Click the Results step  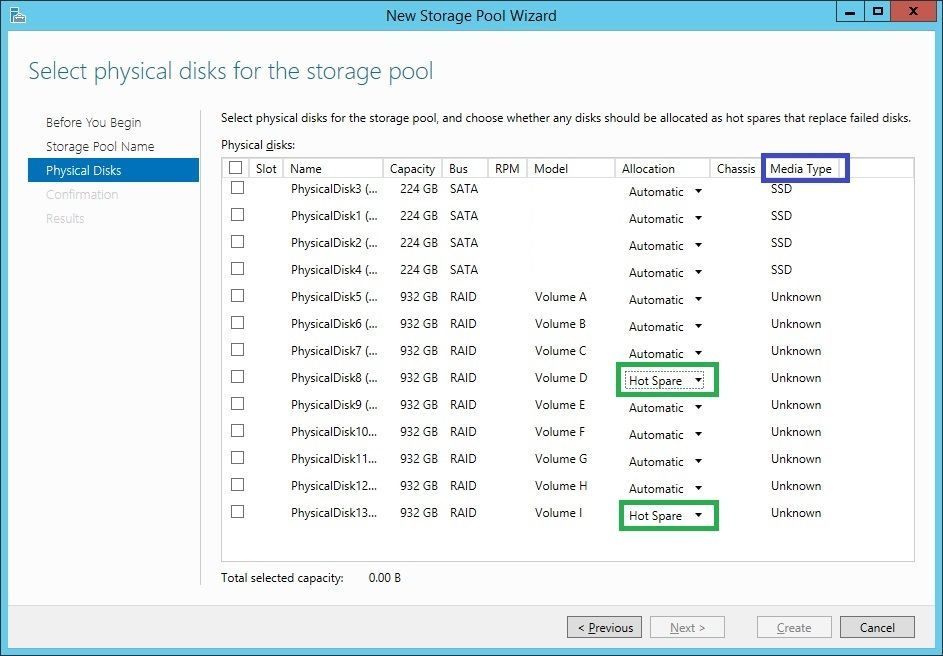point(65,219)
